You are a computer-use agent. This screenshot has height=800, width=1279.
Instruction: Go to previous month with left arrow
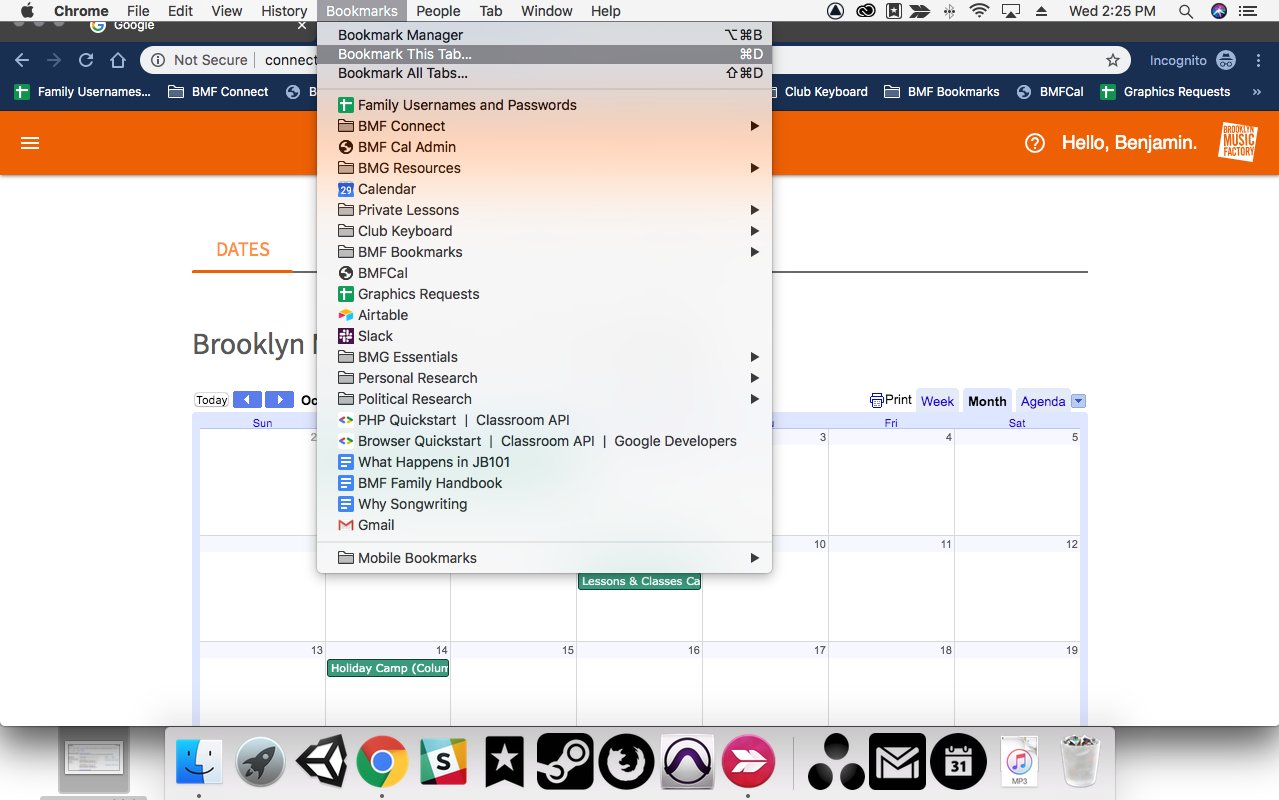pos(247,400)
